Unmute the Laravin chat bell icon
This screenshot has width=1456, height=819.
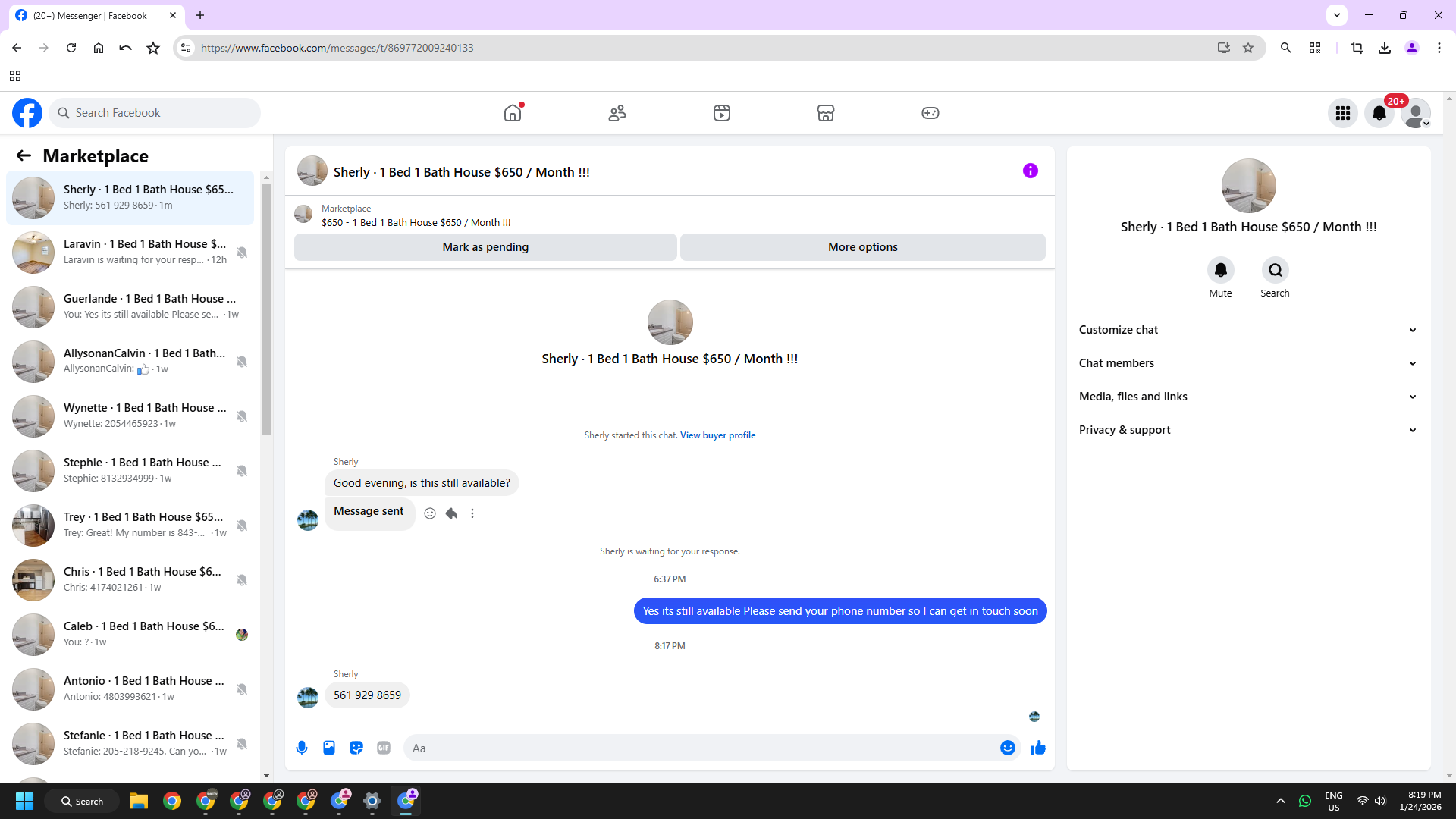coord(242,253)
